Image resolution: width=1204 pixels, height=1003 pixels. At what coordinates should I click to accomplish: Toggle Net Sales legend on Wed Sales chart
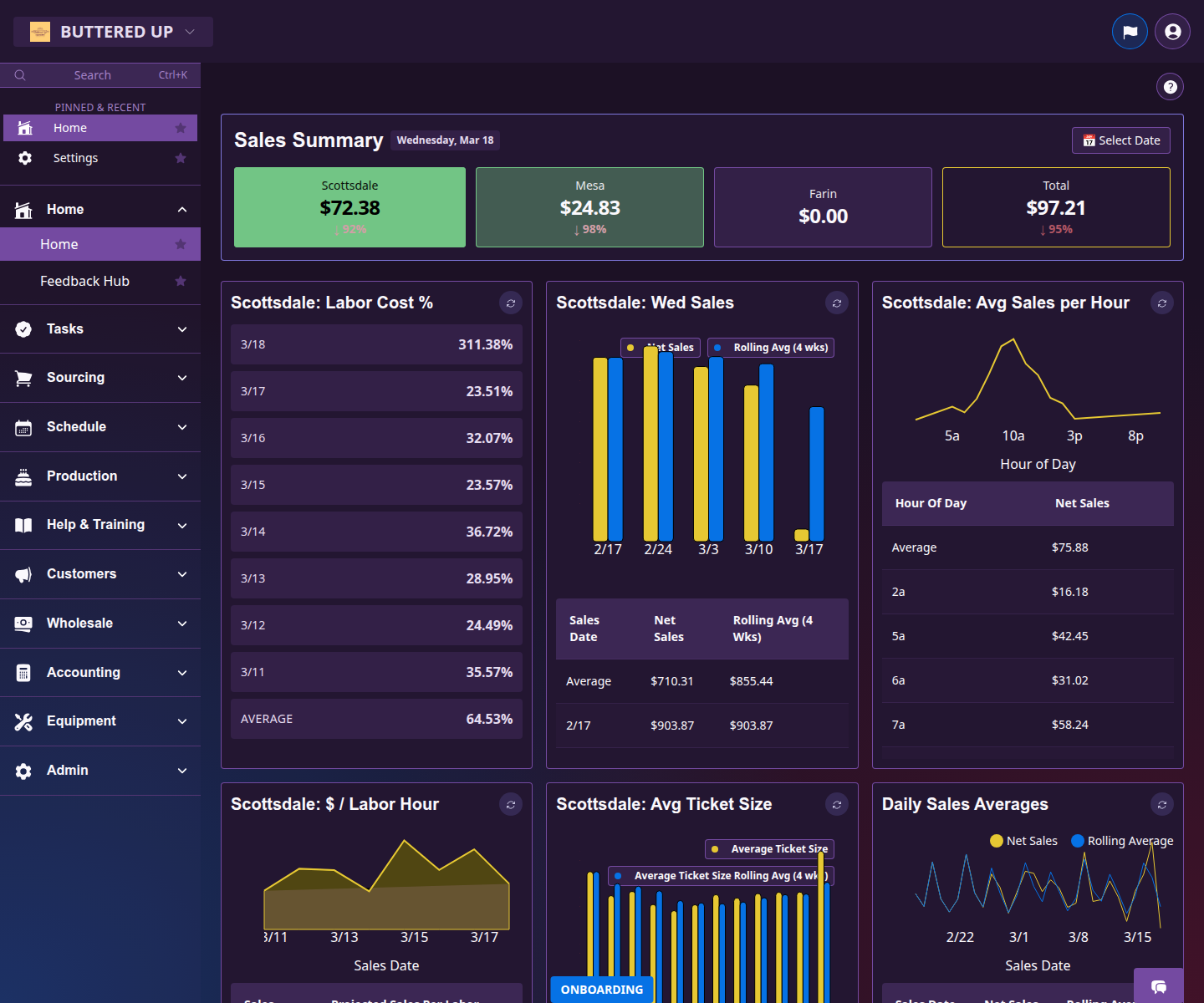660,347
